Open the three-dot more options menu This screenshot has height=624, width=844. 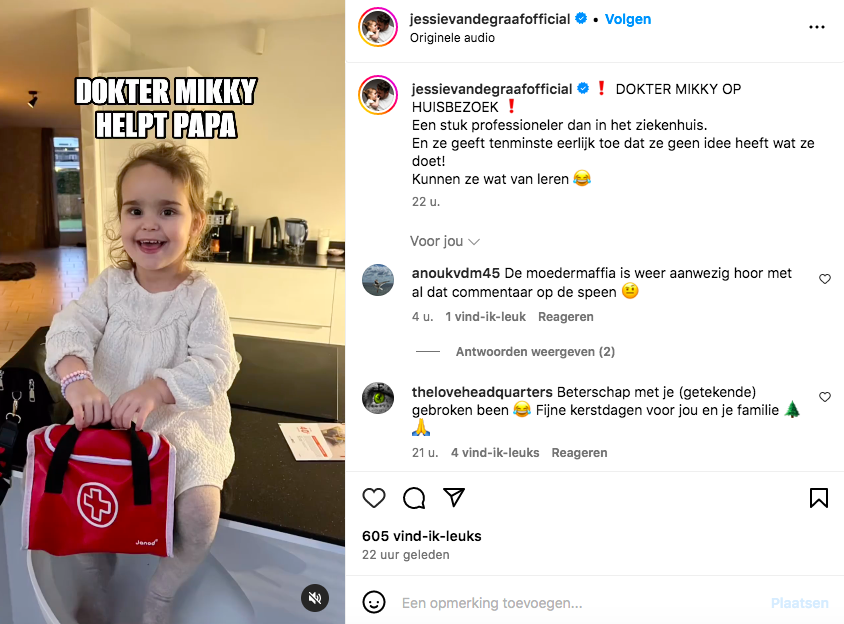(x=817, y=27)
